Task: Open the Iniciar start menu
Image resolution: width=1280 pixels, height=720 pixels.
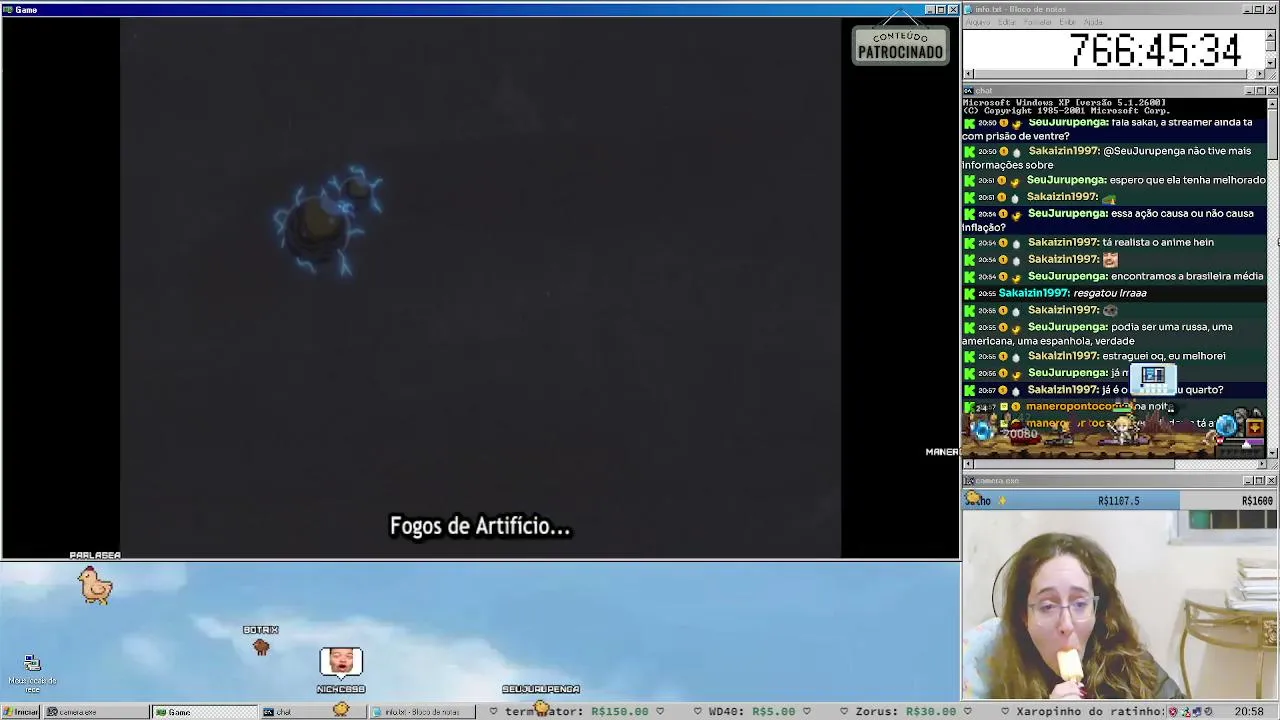Action: [21, 712]
